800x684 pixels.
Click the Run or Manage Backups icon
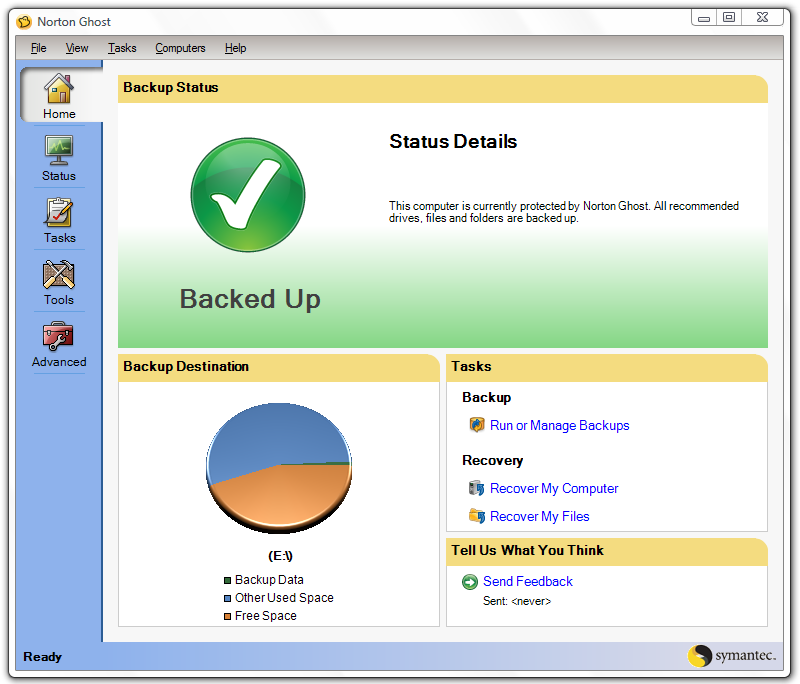tap(477, 425)
